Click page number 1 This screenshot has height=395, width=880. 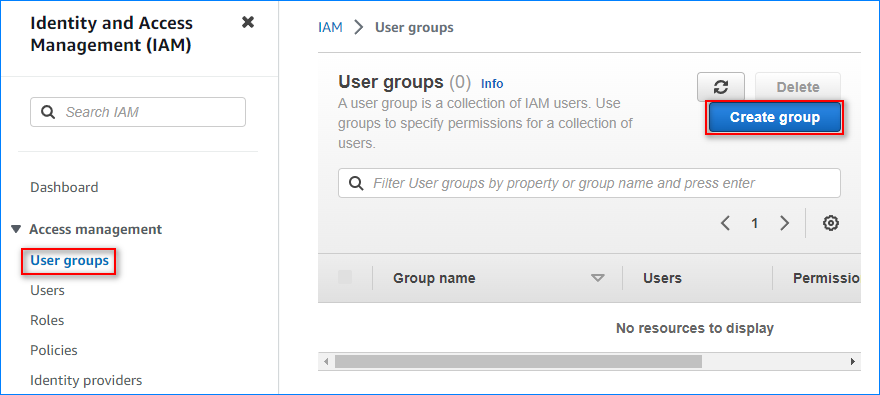(x=755, y=223)
